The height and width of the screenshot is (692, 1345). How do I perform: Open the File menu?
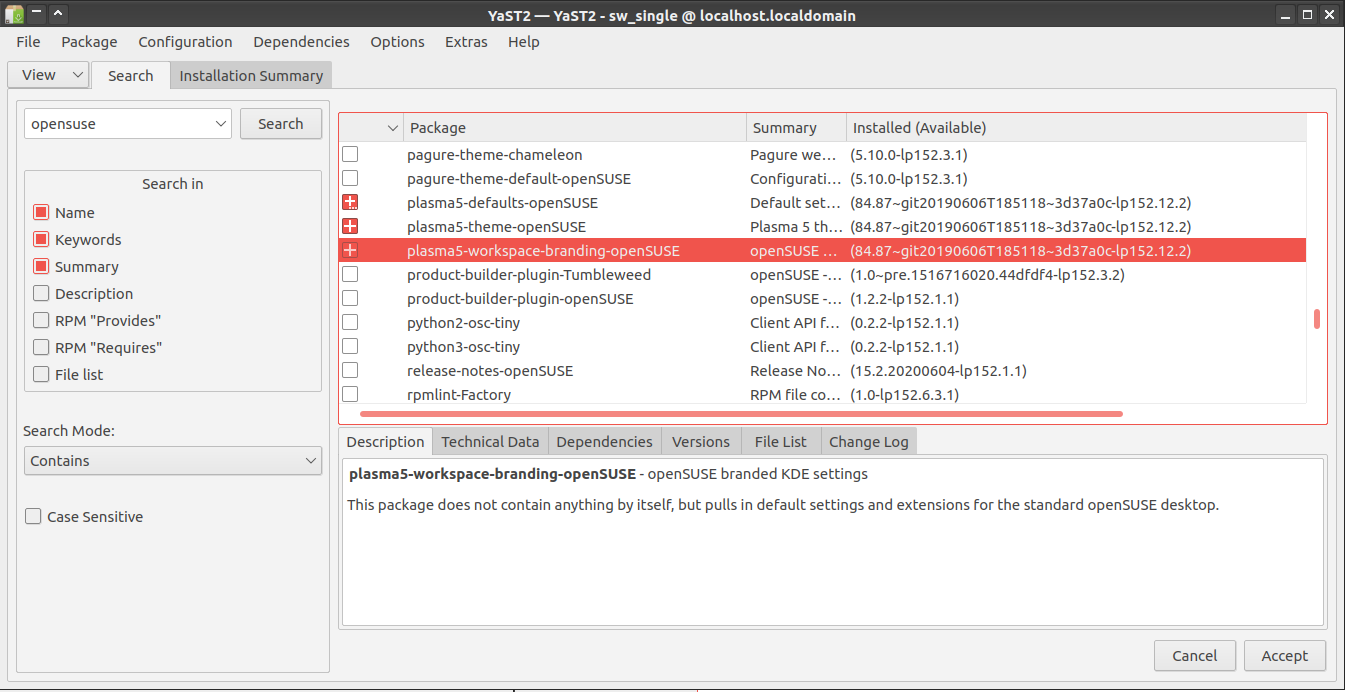(28, 42)
